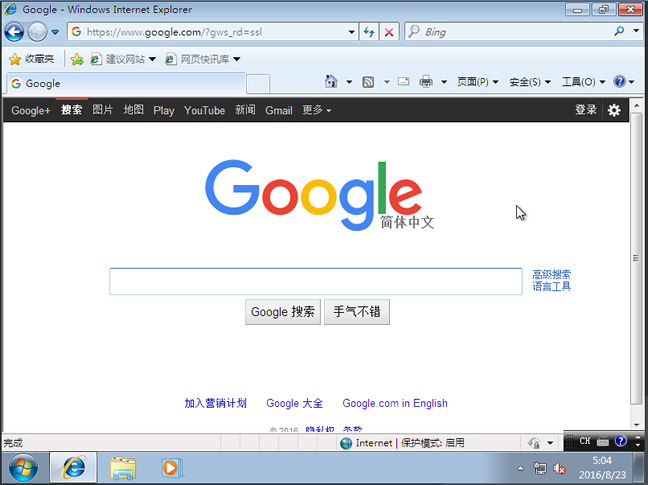648x485 pixels.
Task: Select the Google browser tab
Action: [x=126, y=83]
